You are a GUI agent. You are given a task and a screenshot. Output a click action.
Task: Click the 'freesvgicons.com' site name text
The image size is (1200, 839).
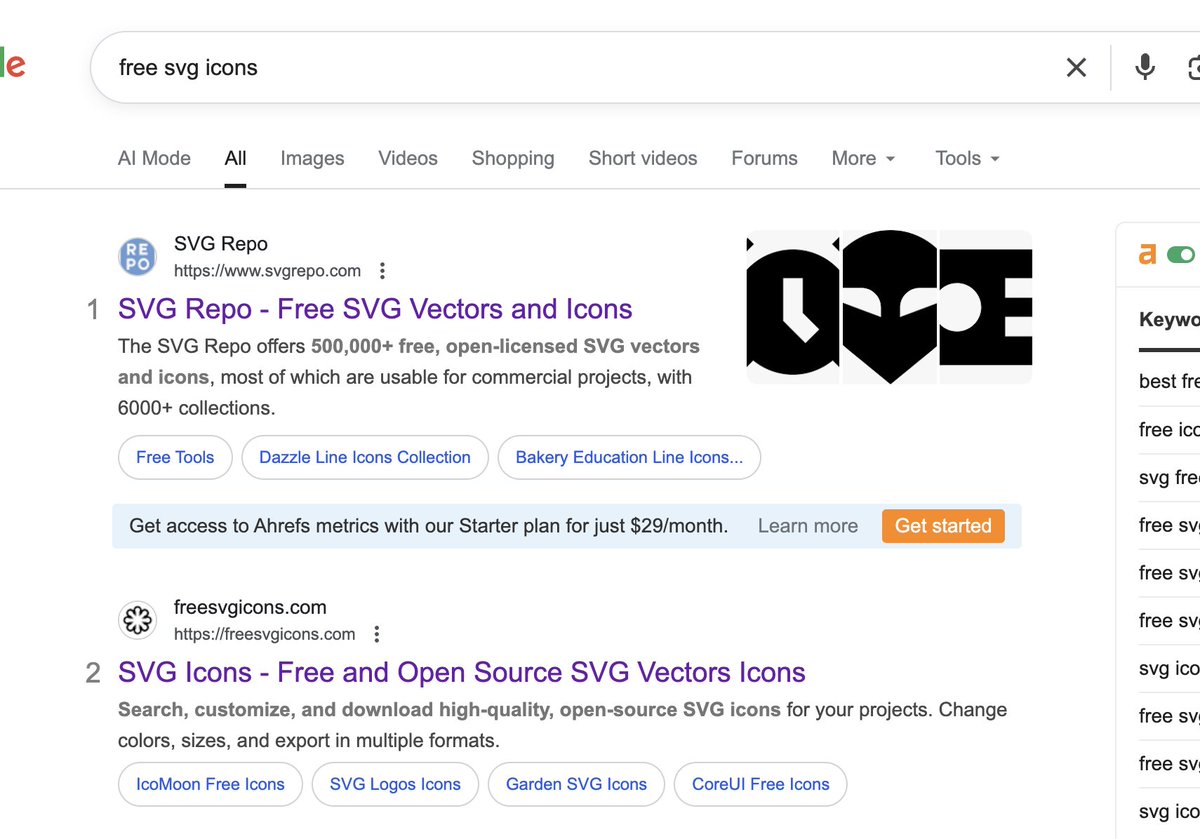(250, 607)
